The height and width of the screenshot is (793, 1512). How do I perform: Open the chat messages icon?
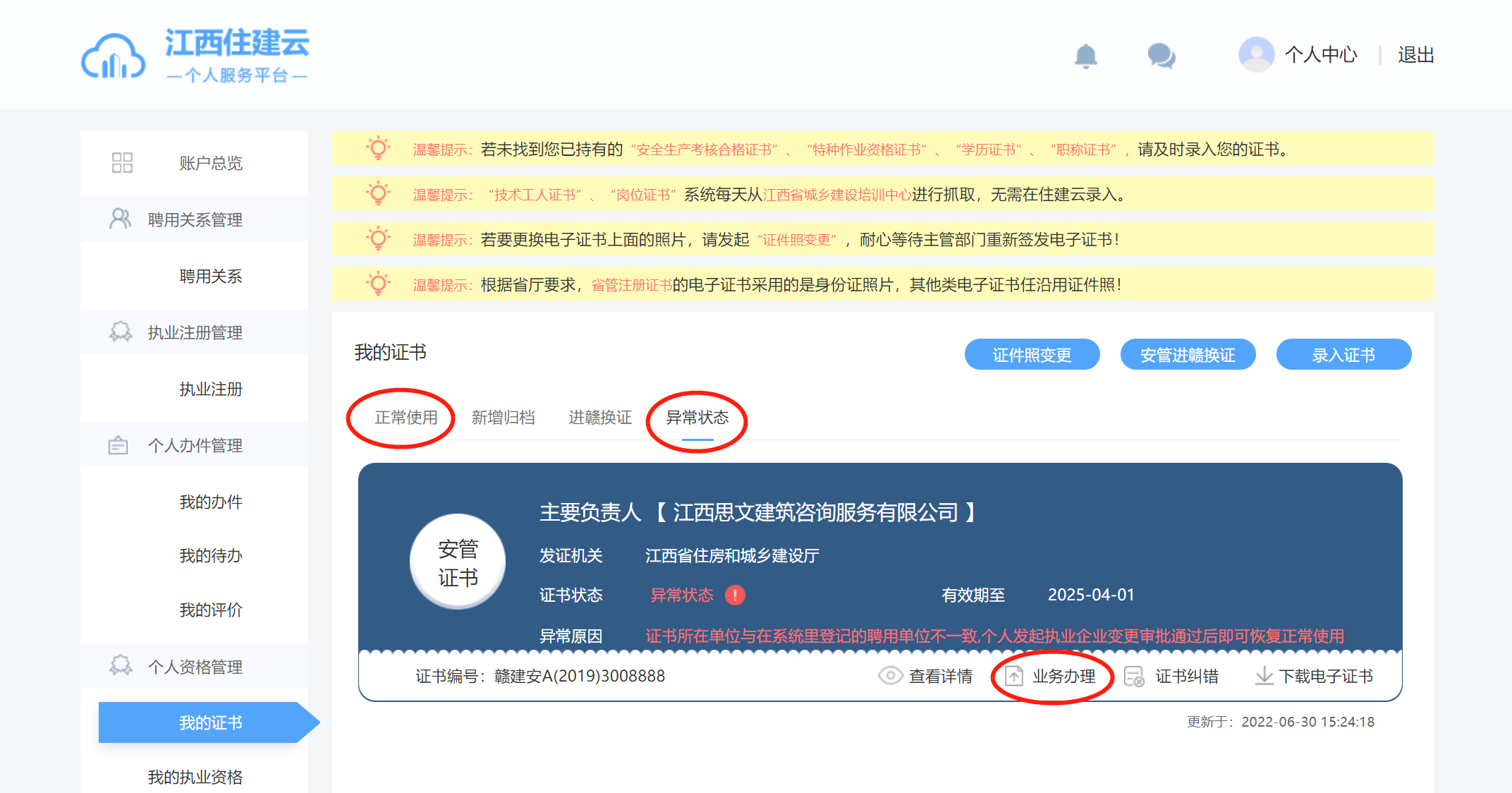tap(1161, 56)
